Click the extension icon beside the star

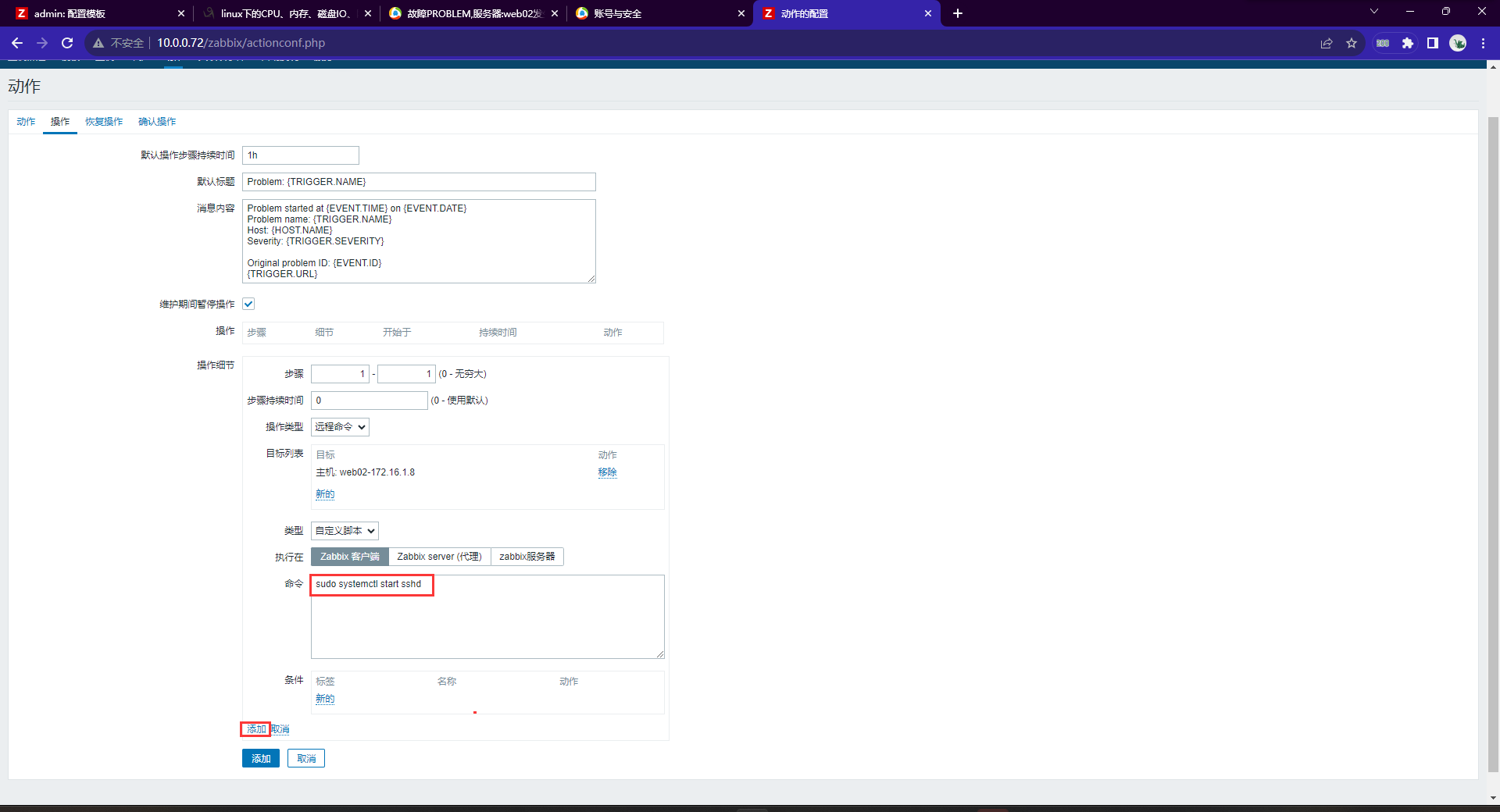pyautogui.click(x=1383, y=43)
